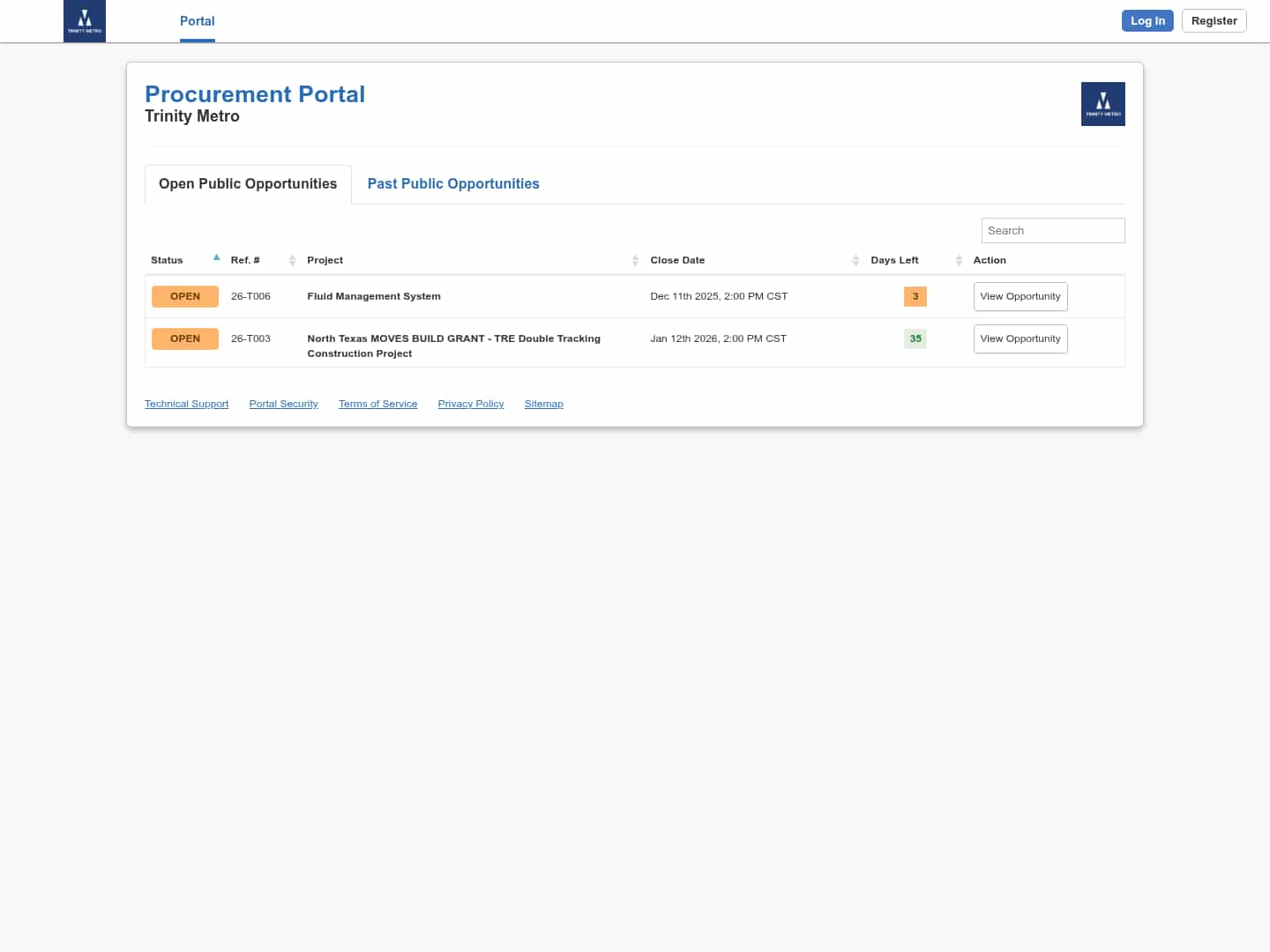Click the Trinity Metro logo in portal card
1270x952 pixels.
click(x=1102, y=104)
